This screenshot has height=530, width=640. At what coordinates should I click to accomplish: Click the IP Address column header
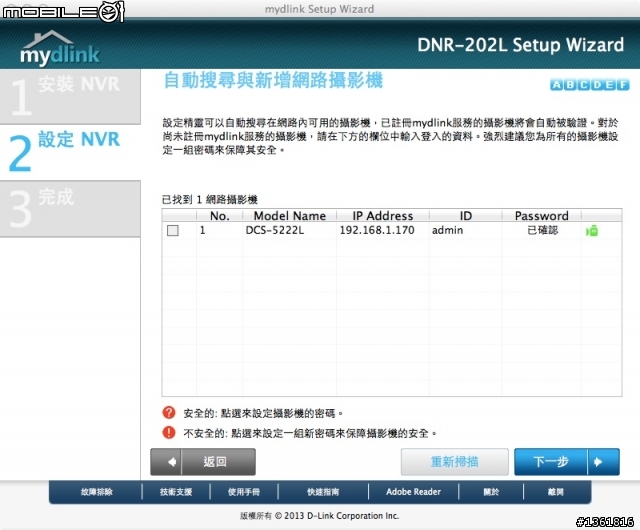coord(383,216)
